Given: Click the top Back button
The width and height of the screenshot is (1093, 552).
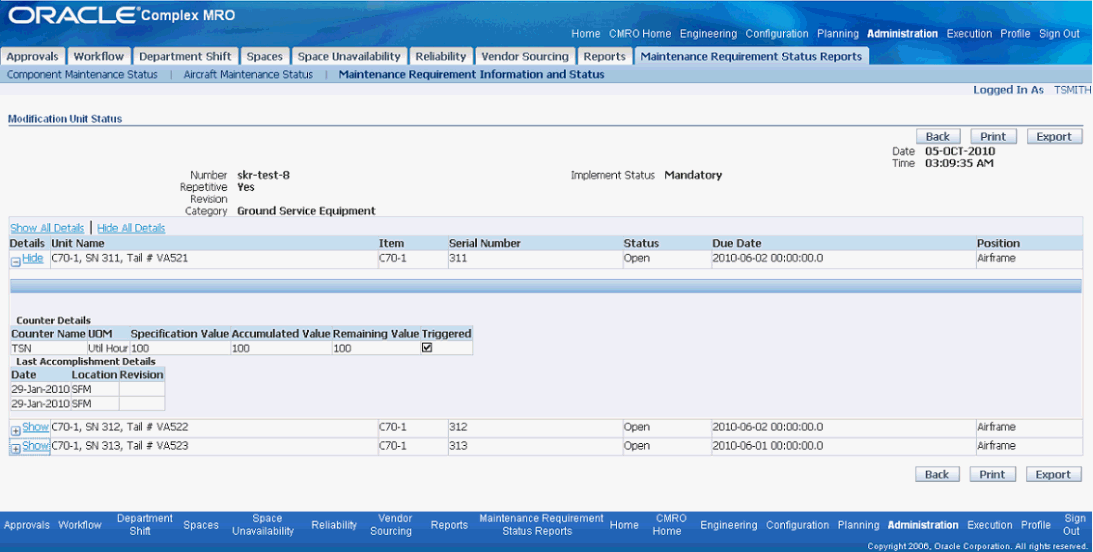Looking at the screenshot, I should coord(938,137).
